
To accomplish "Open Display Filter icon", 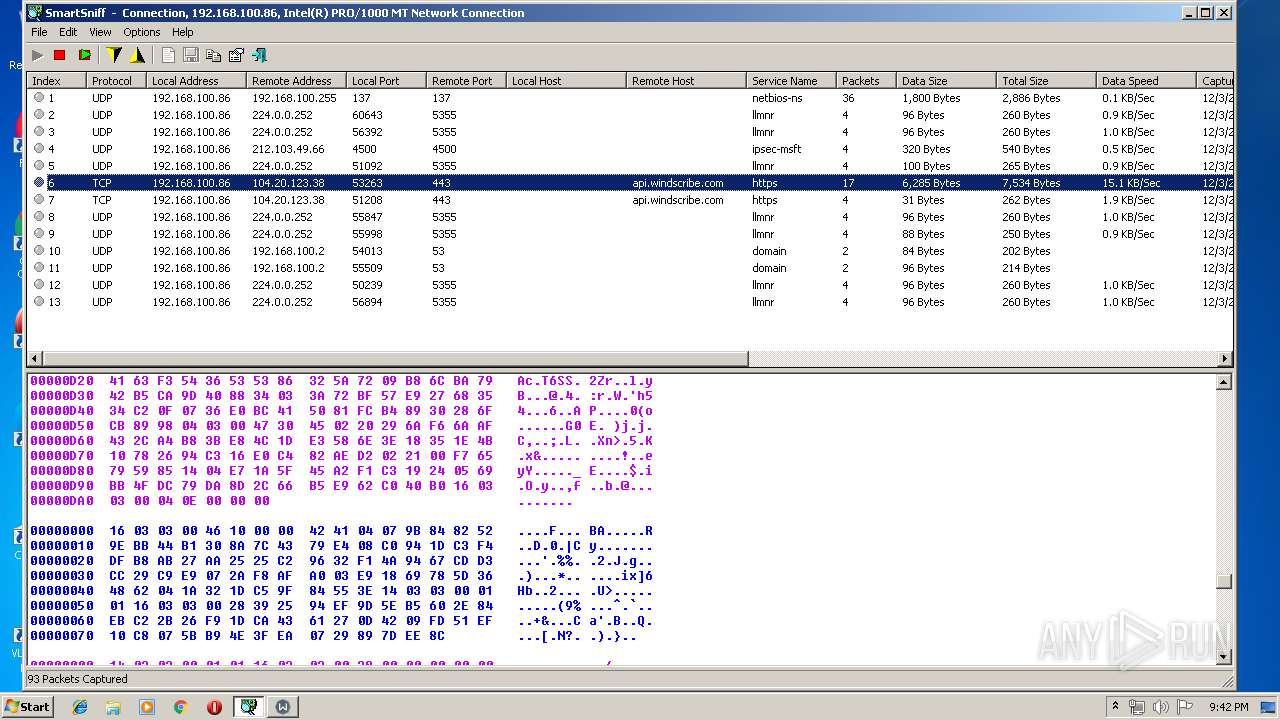I will point(137,55).
